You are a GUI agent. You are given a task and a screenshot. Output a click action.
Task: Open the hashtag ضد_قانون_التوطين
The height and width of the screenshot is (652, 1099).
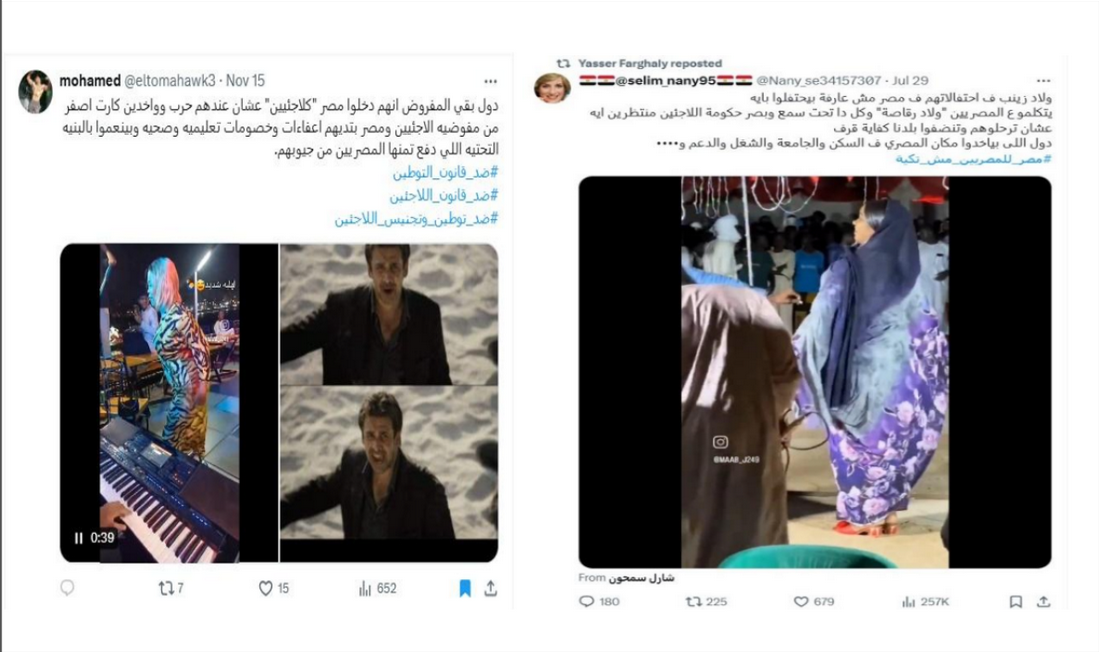click(x=444, y=172)
